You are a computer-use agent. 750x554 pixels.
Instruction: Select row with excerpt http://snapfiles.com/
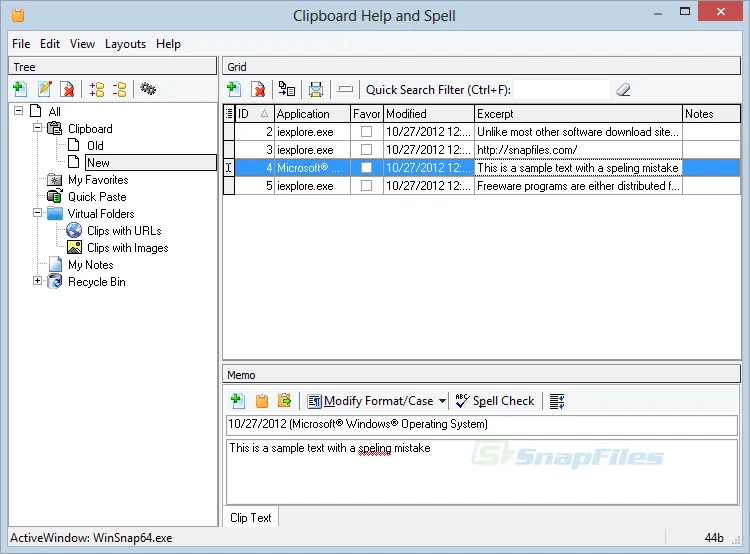(482, 150)
